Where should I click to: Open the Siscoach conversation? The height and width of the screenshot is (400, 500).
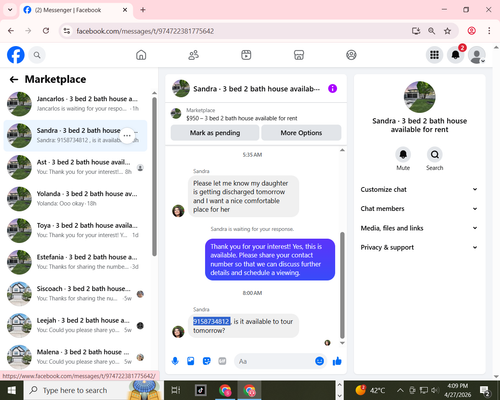pyautogui.click(x=76, y=294)
